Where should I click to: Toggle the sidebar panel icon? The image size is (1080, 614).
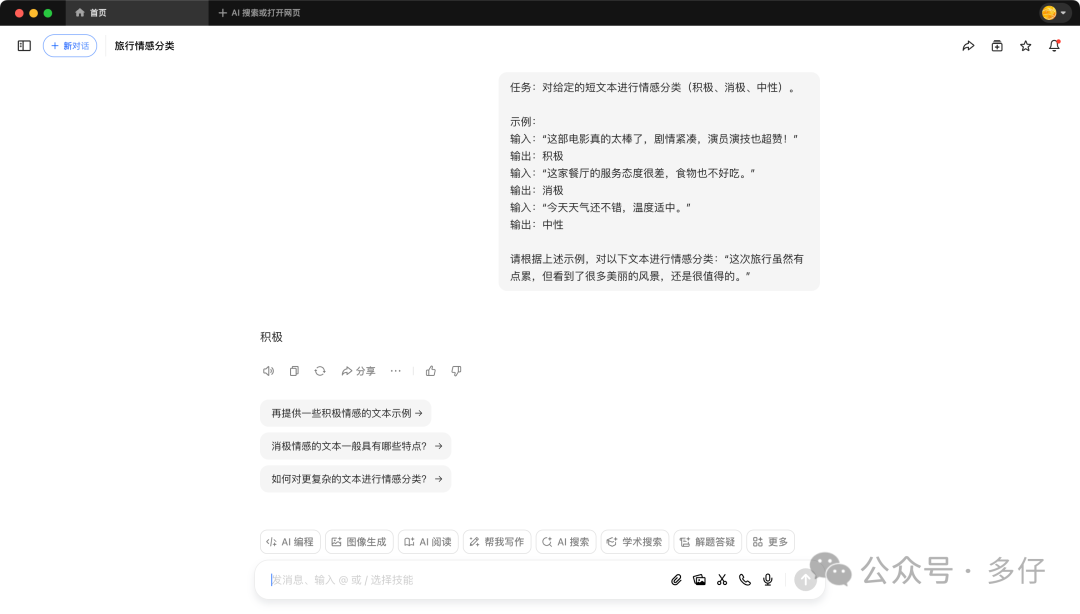point(24,45)
